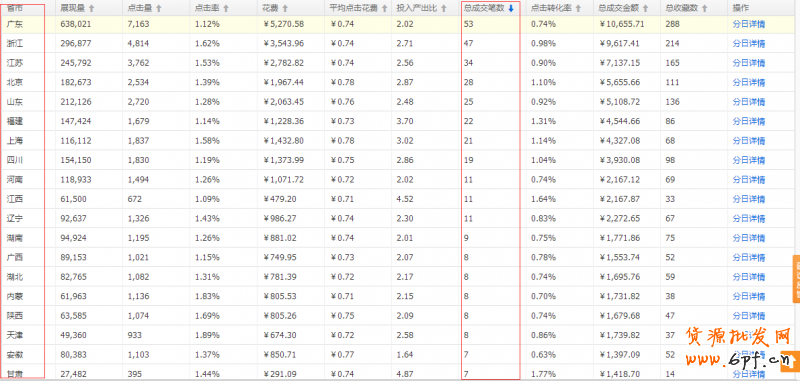Open 分日详情 for 广东 row
Screen dimensions: 800x381
tap(748, 24)
